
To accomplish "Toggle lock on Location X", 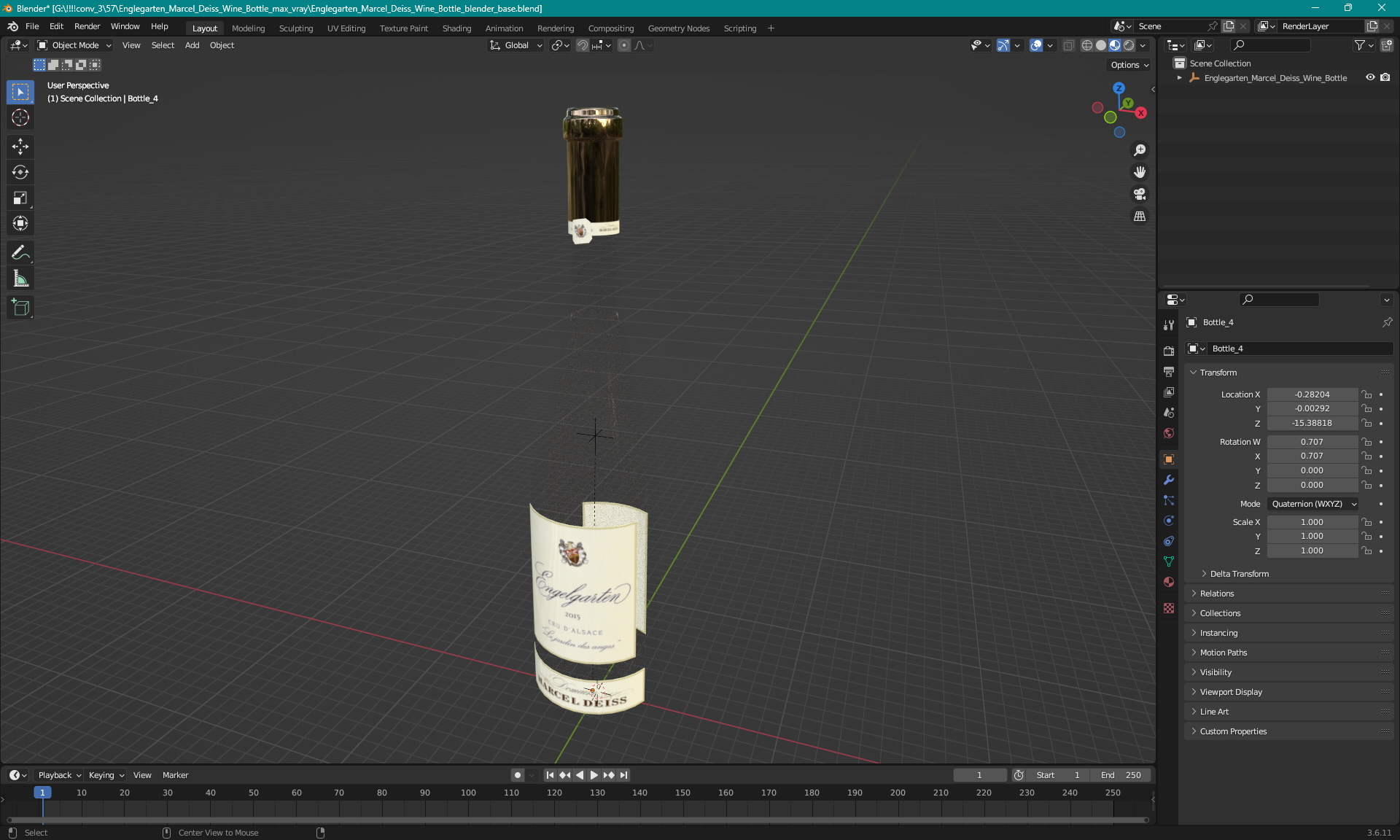I will pos(1366,394).
